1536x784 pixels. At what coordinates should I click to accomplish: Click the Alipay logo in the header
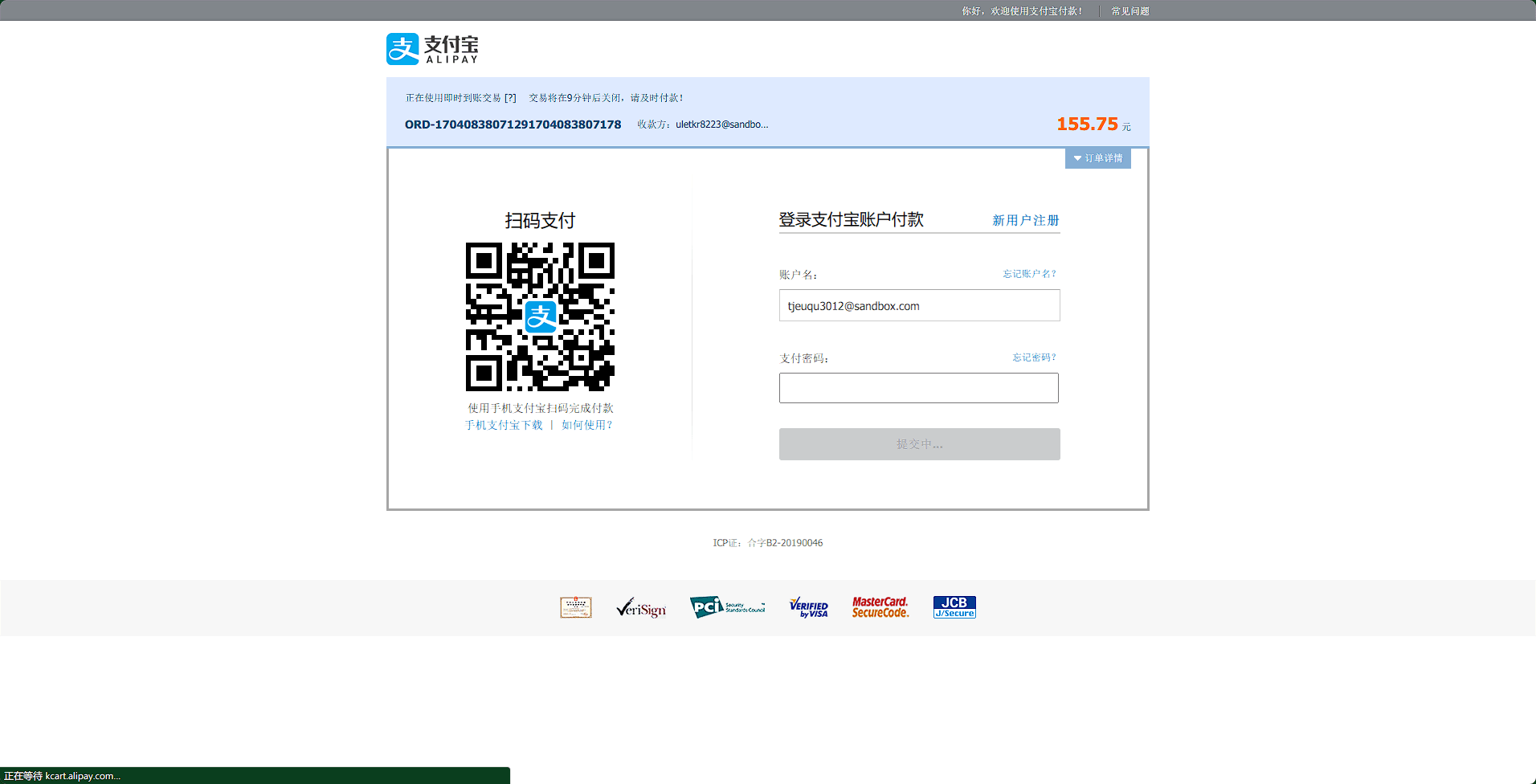(432, 49)
